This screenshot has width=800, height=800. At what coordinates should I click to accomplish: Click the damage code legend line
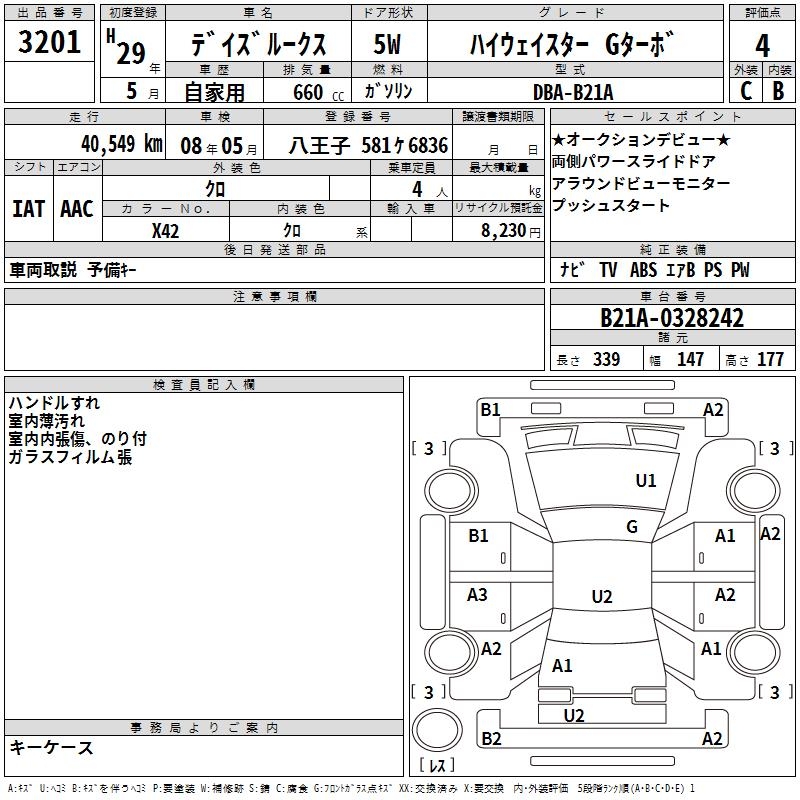pos(352,788)
